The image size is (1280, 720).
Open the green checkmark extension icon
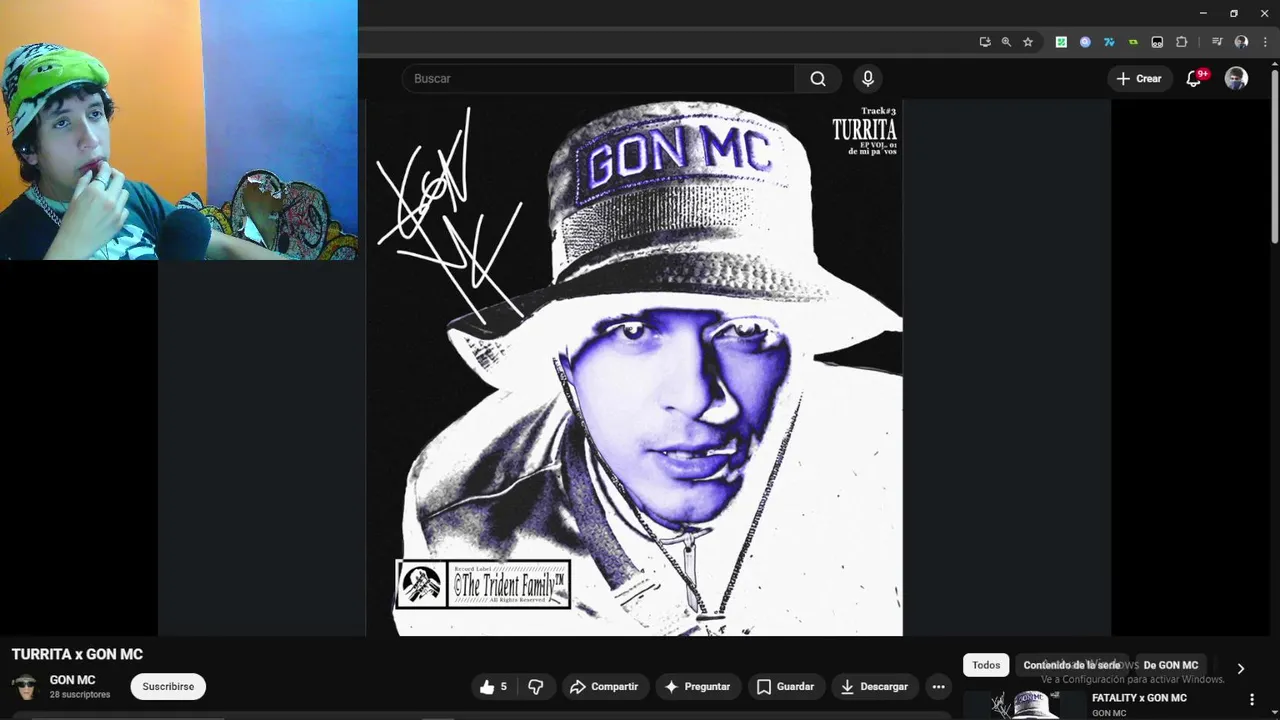(1061, 42)
